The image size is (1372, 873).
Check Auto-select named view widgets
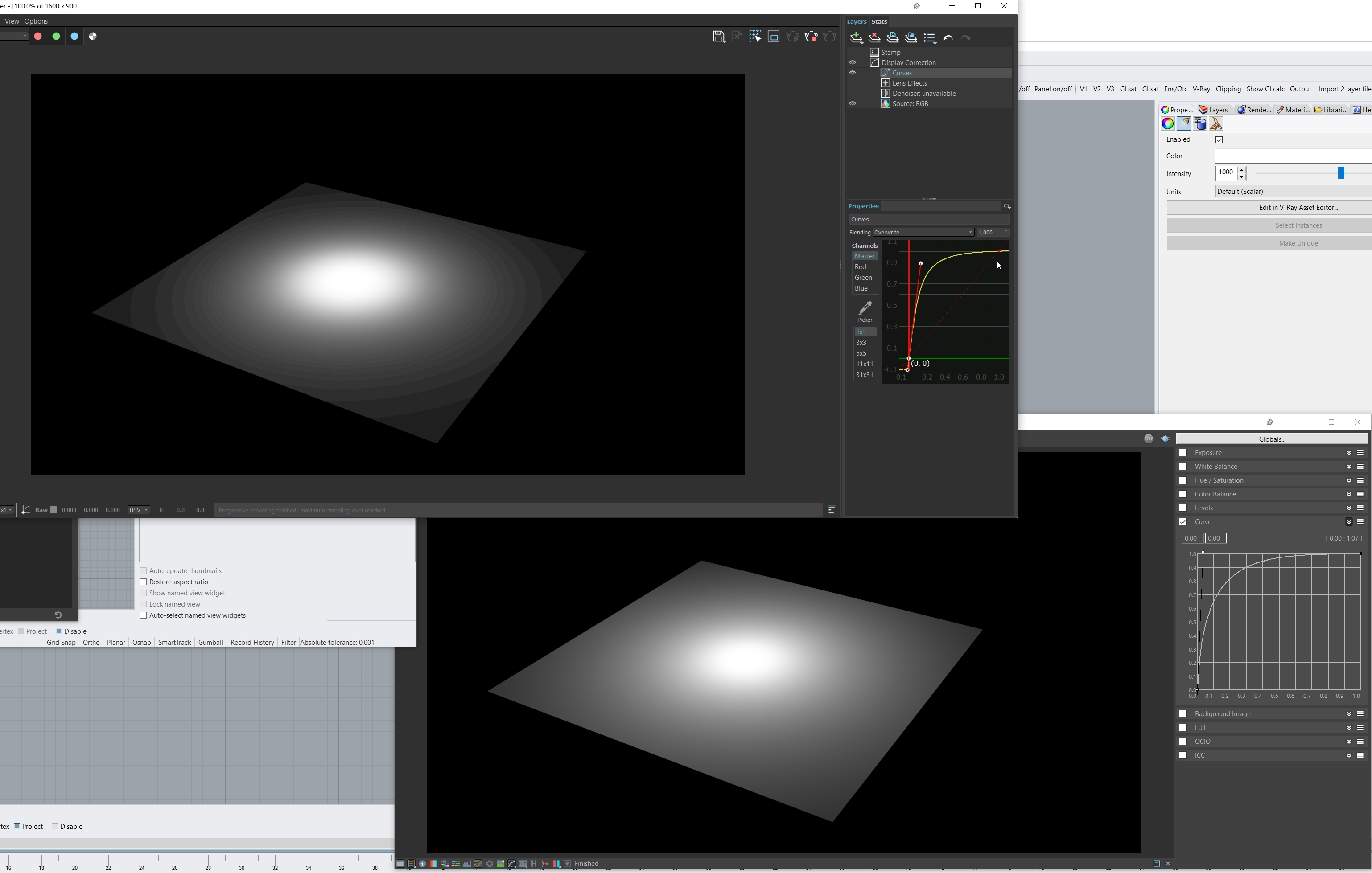point(143,615)
